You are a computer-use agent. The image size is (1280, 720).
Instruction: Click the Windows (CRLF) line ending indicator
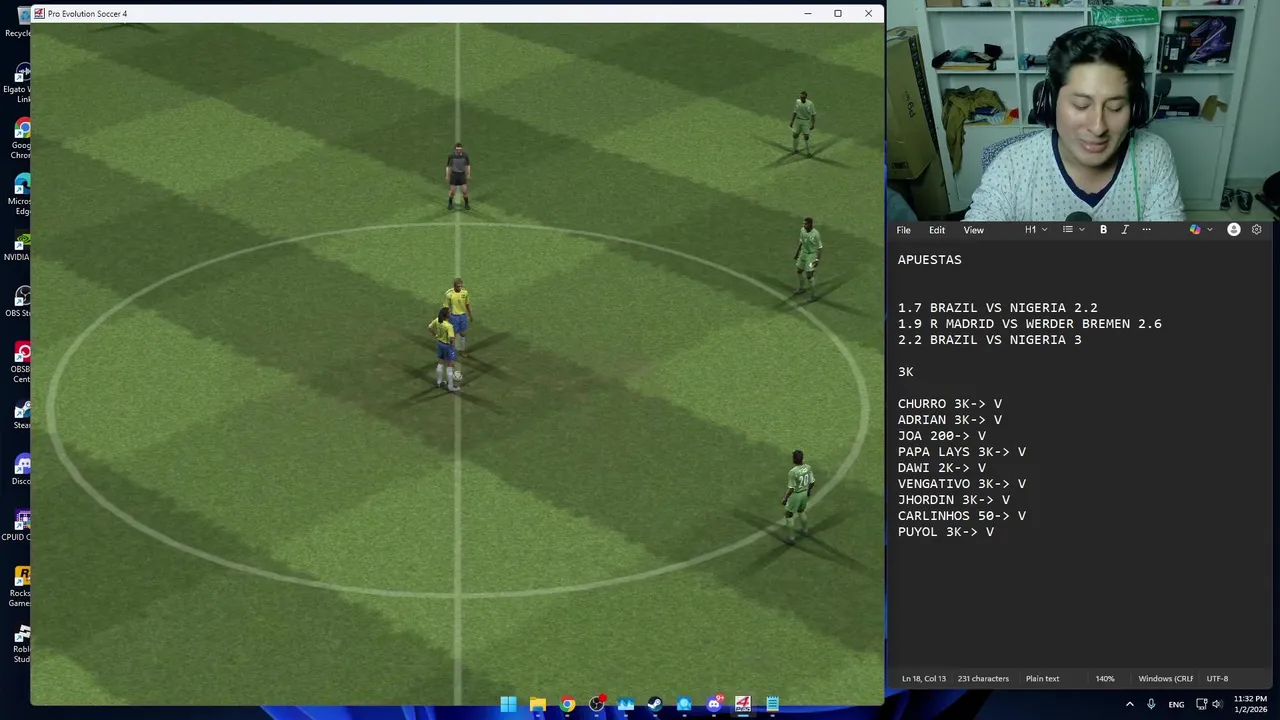click(1166, 679)
